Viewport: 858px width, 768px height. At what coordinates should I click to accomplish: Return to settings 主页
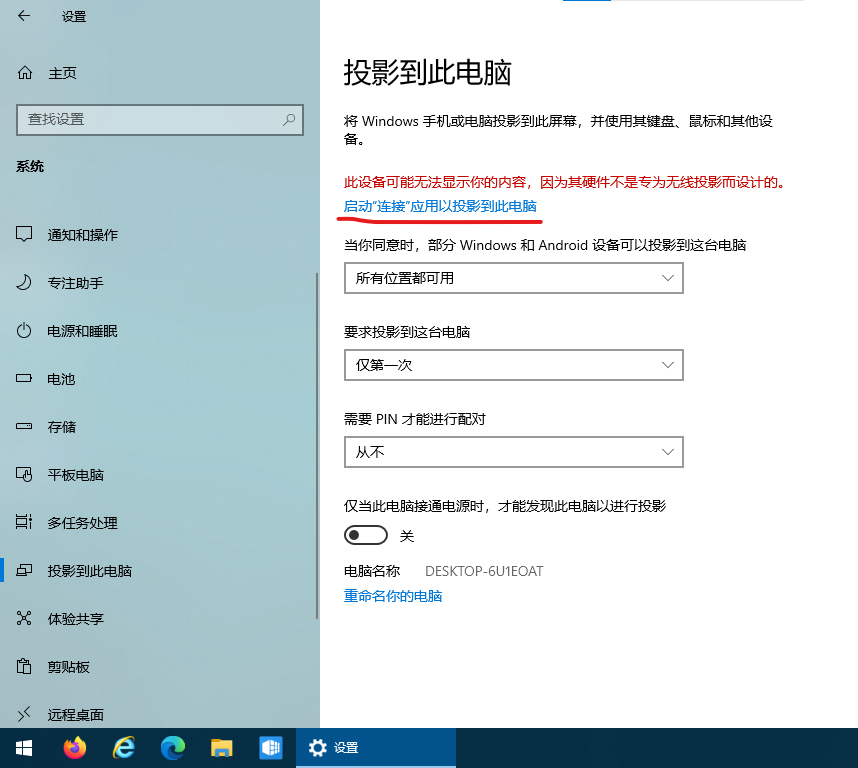[60, 72]
